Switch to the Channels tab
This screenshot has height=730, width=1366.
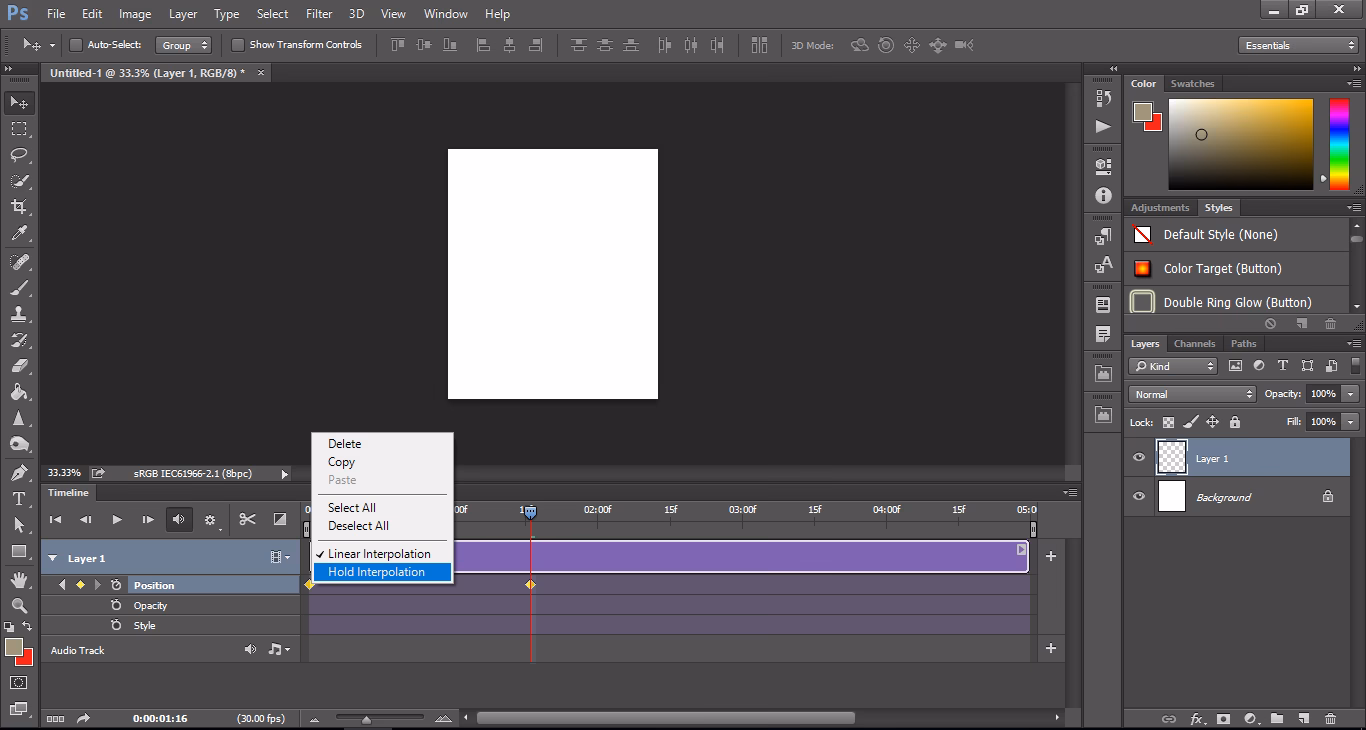click(x=1194, y=343)
